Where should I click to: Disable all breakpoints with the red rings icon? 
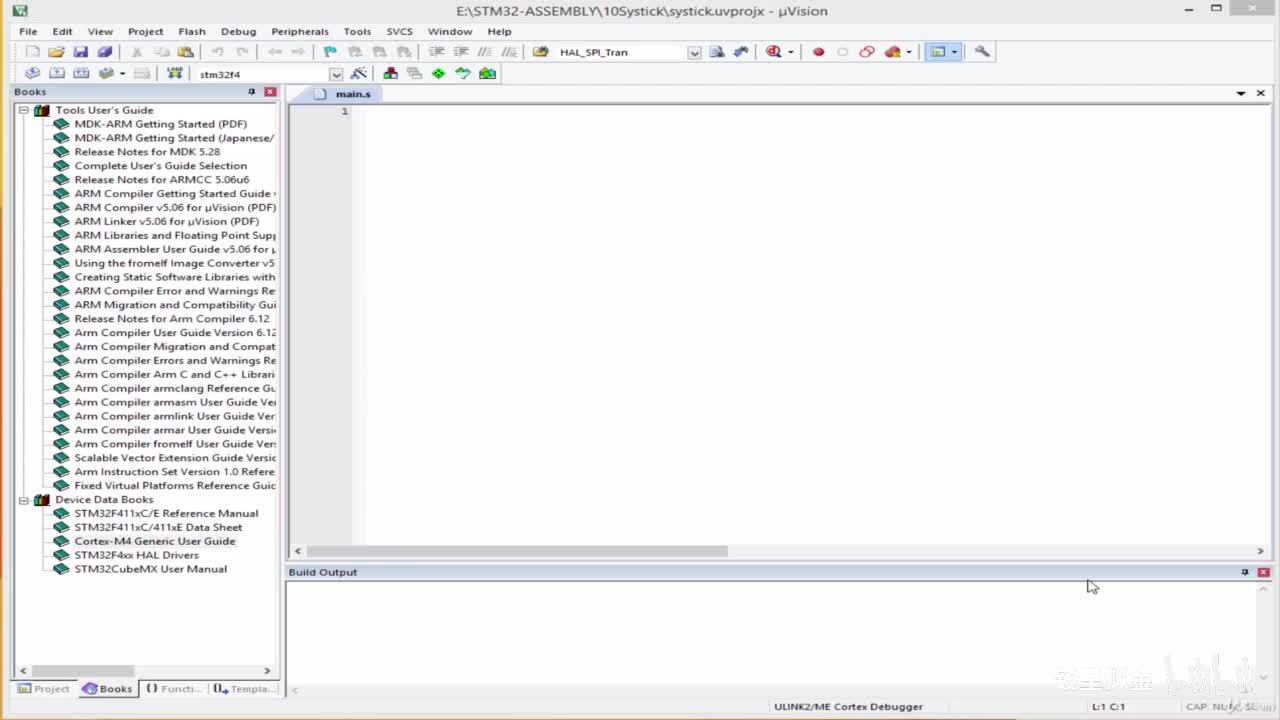[x=867, y=52]
